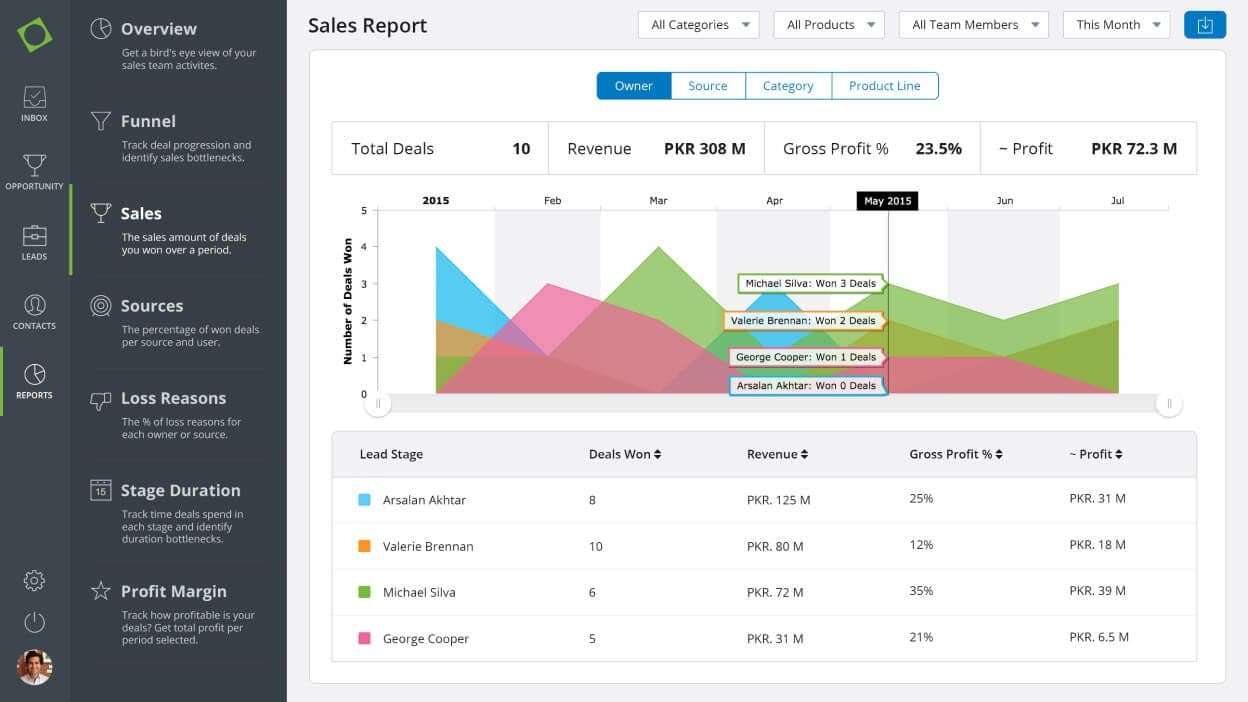Click Valerie Brennan orange color swatch
This screenshot has width=1248, height=702.
pos(365,546)
